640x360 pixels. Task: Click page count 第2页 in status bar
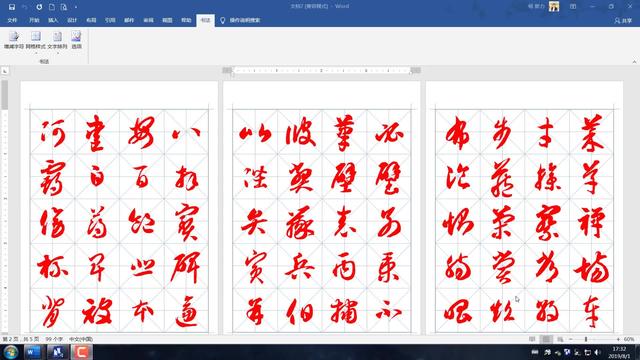click(x=21, y=339)
